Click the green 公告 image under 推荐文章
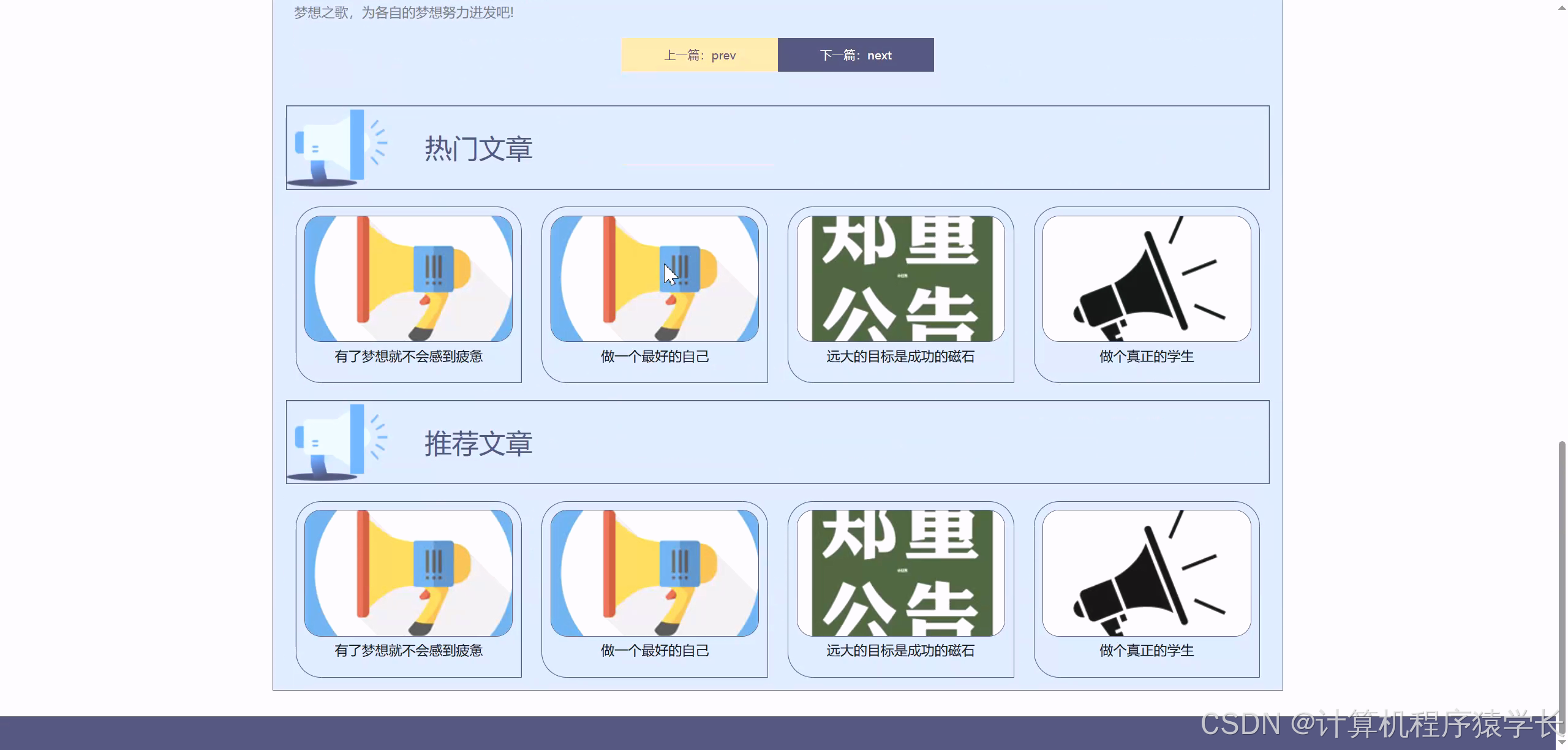 901,572
